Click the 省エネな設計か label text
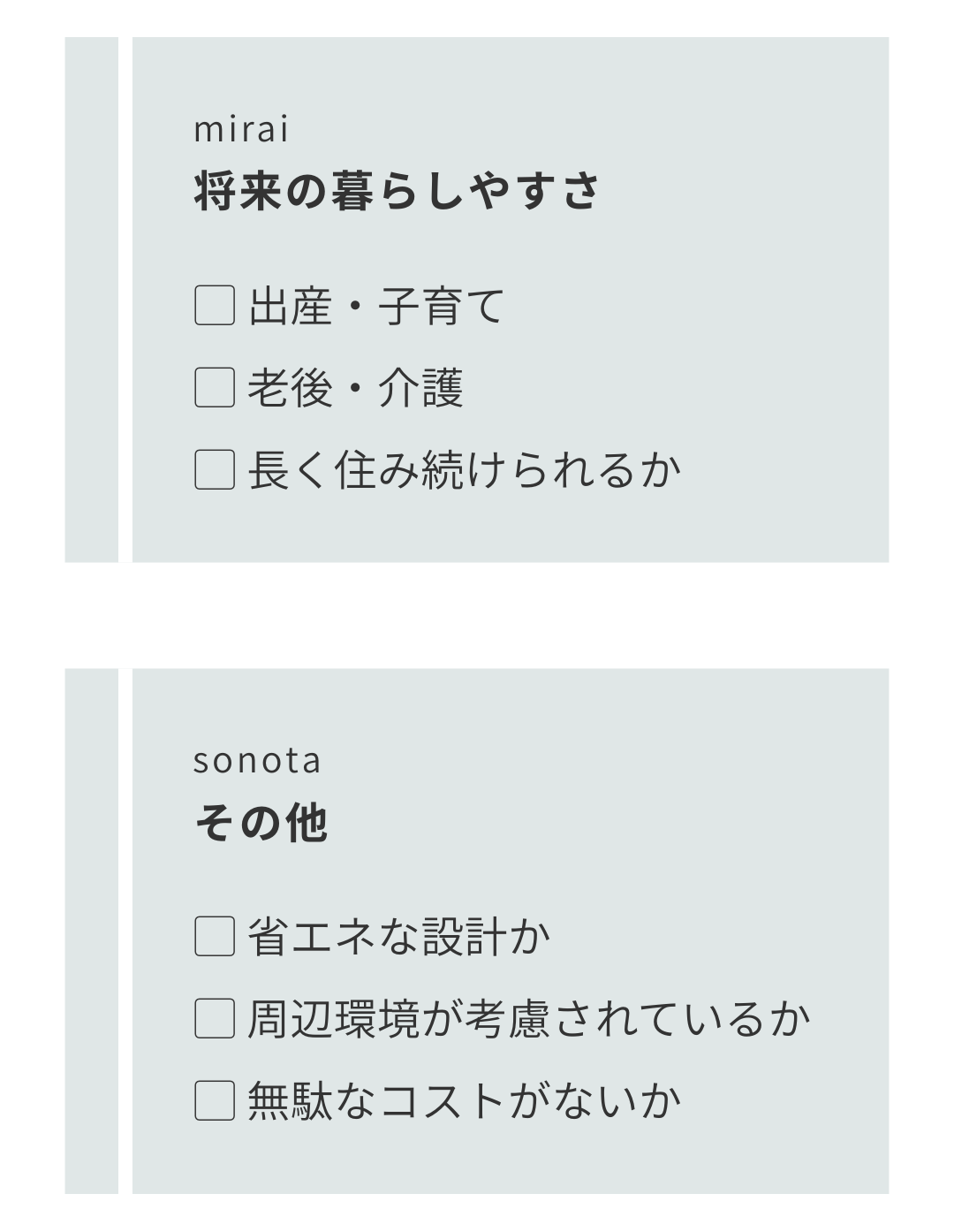Viewport: 954px width, 1232px height. point(398,937)
